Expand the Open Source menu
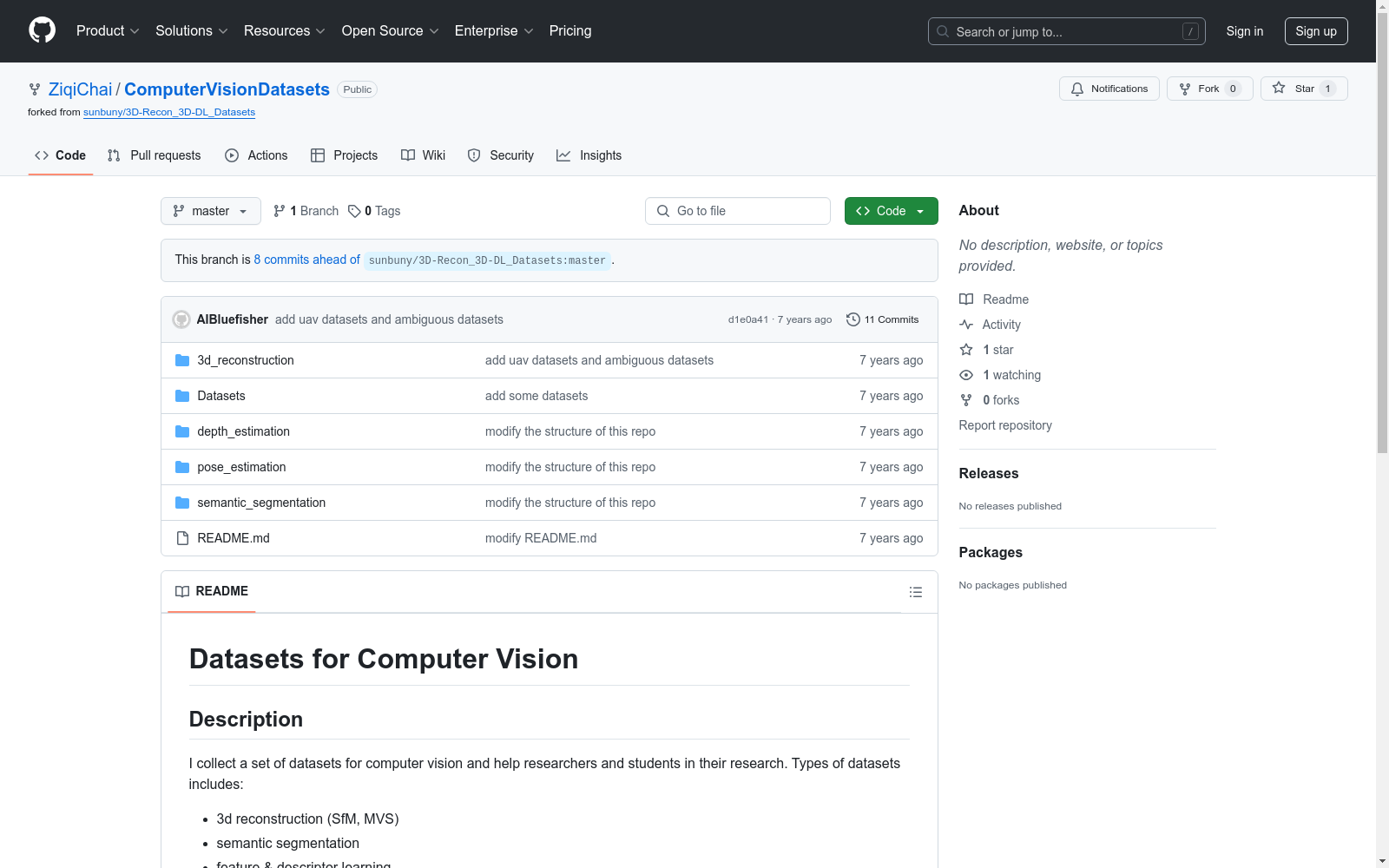Image resolution: width=1389 pixels, height=868 pixels. pos(391,30)
